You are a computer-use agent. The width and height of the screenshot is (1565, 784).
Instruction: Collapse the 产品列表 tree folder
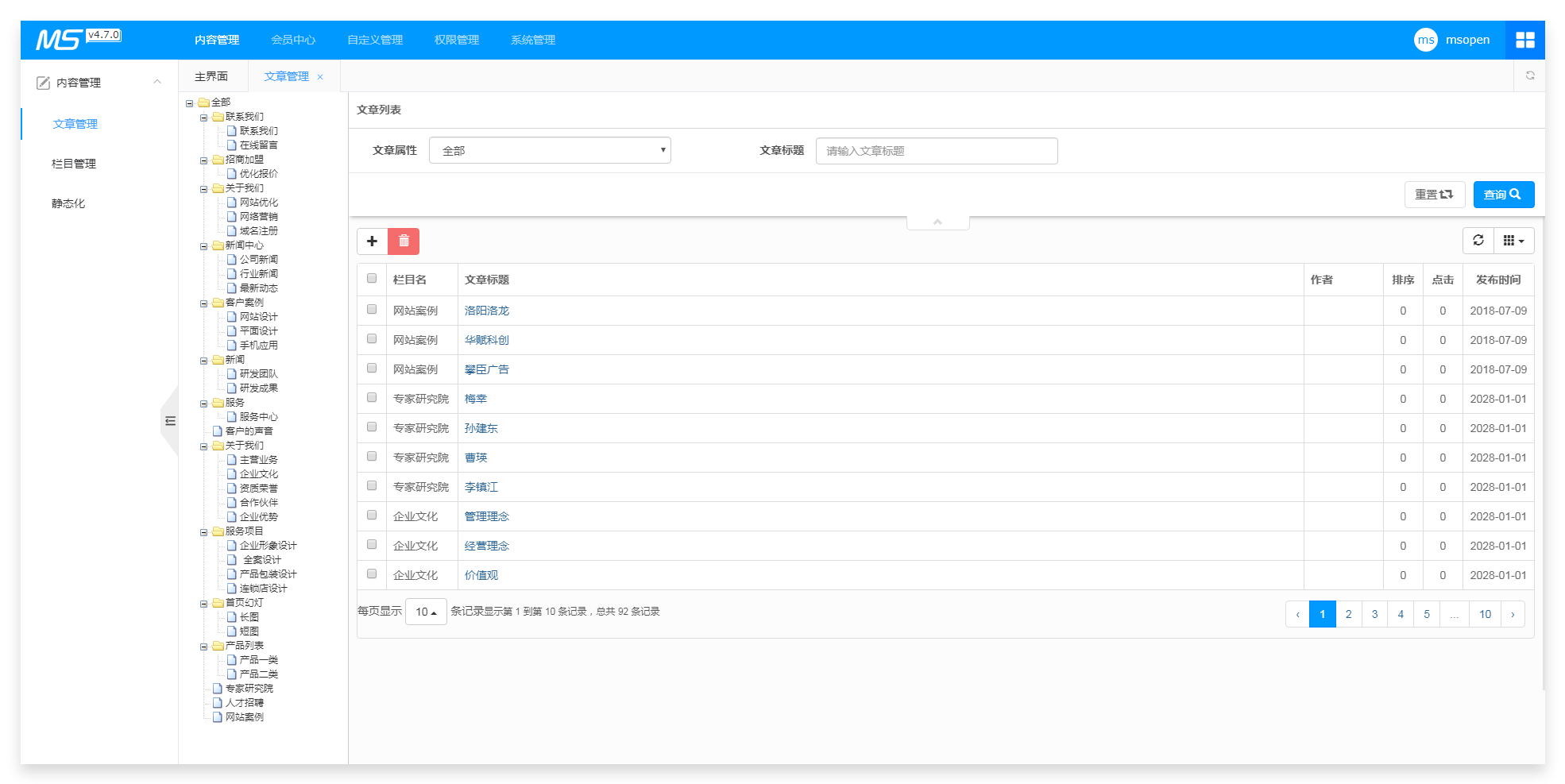pyautogui.click(x=204, y=647)
